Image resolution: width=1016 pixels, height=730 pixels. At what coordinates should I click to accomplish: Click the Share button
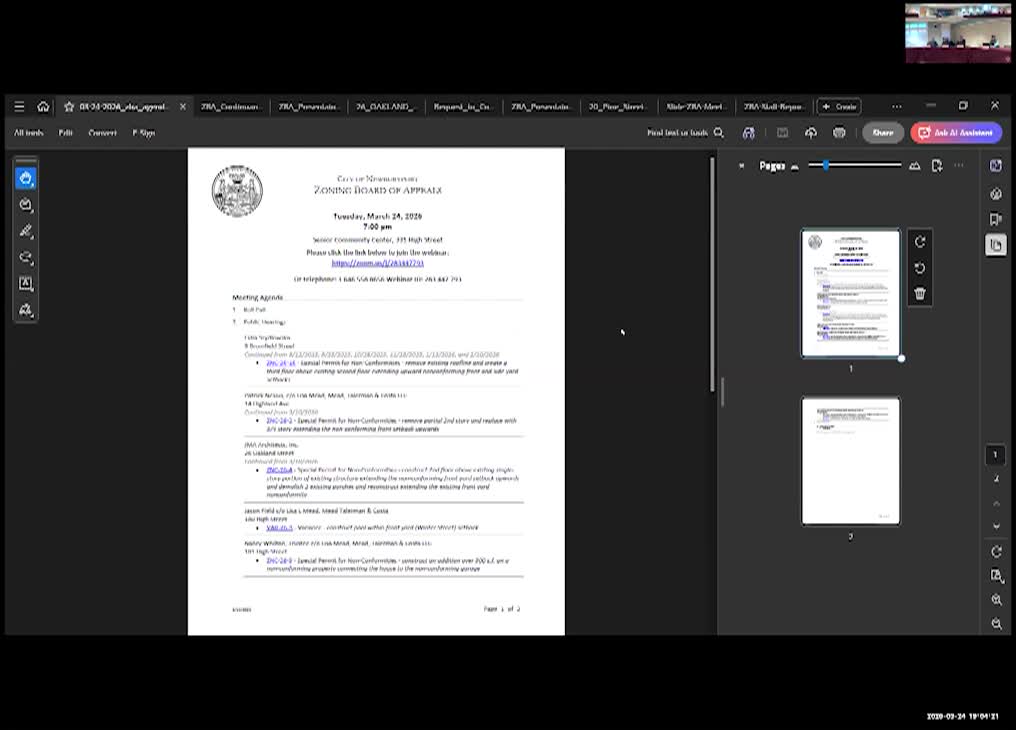click(x=883, y=133)
